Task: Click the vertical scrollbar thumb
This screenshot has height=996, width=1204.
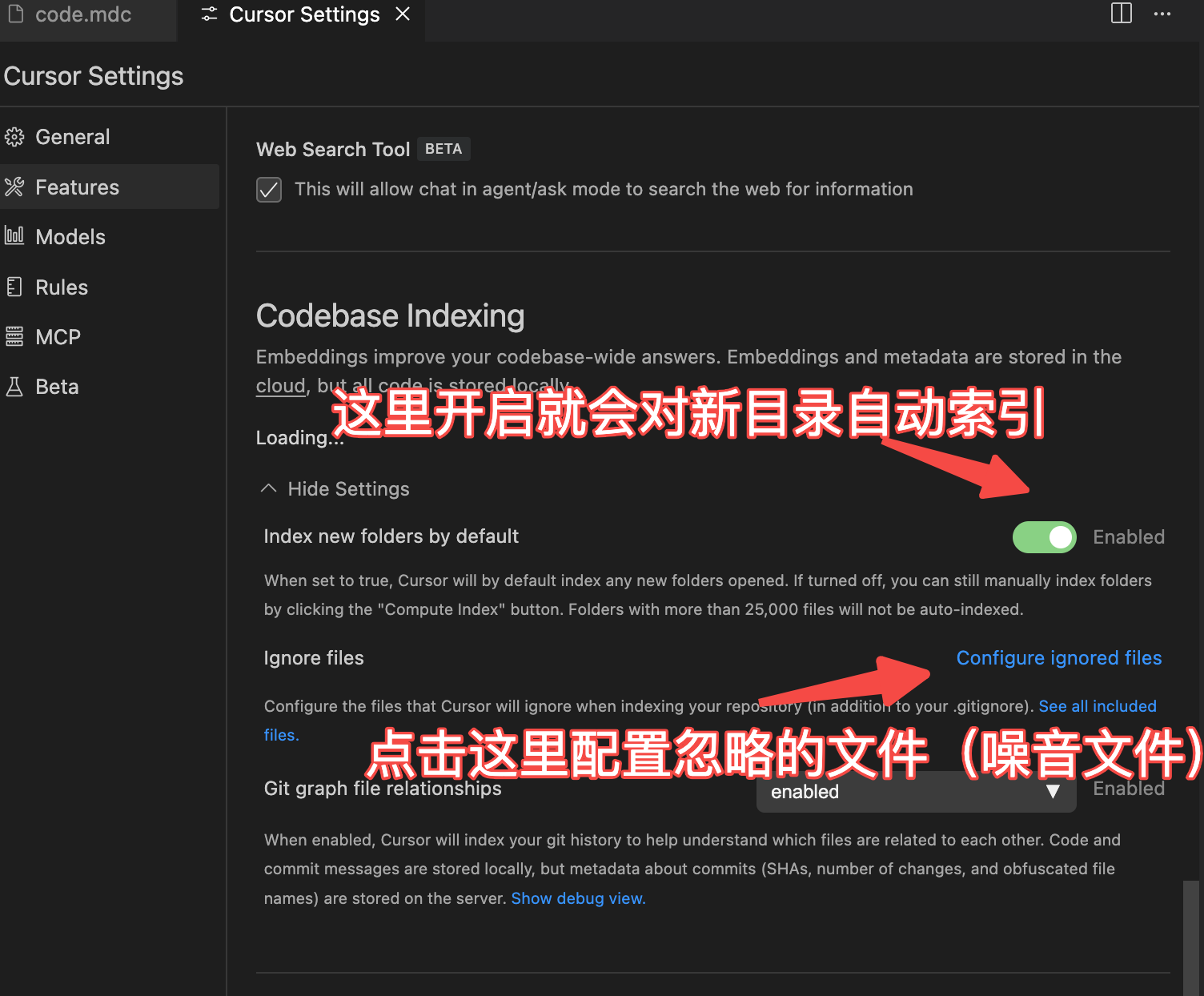Action: pyautogui.click(x=1192, y=938)
